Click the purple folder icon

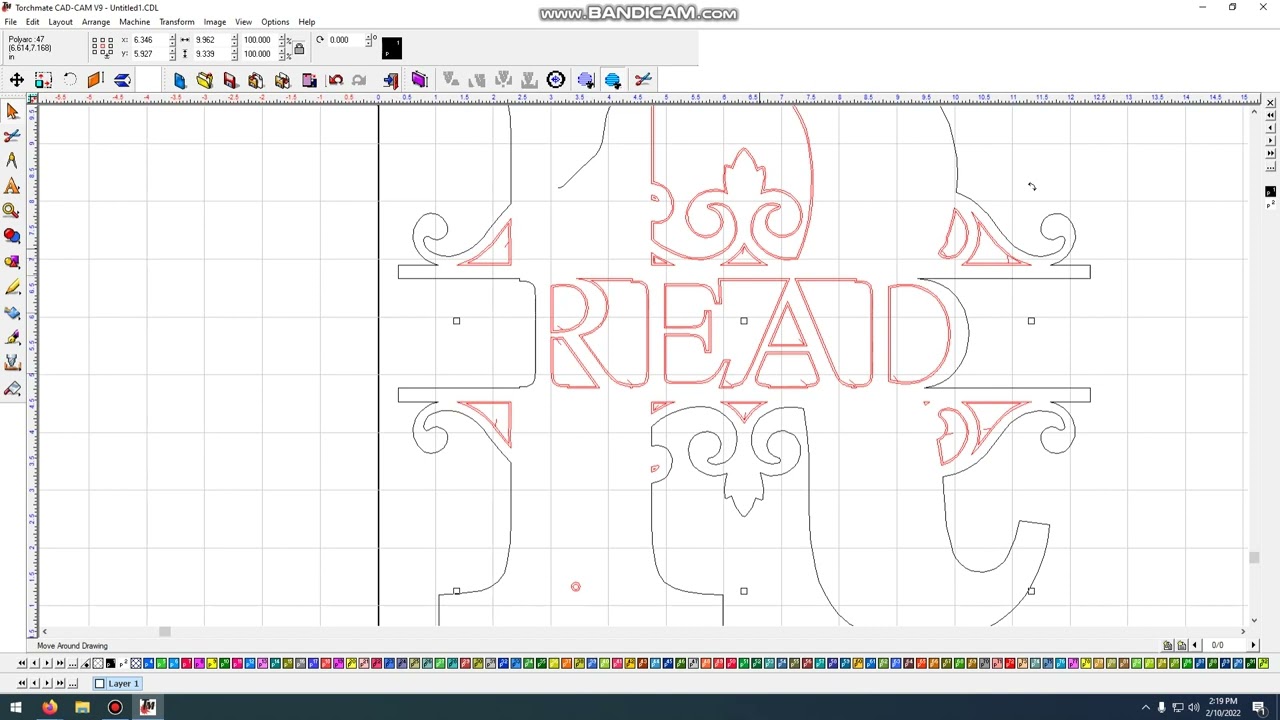pos(419,80)
